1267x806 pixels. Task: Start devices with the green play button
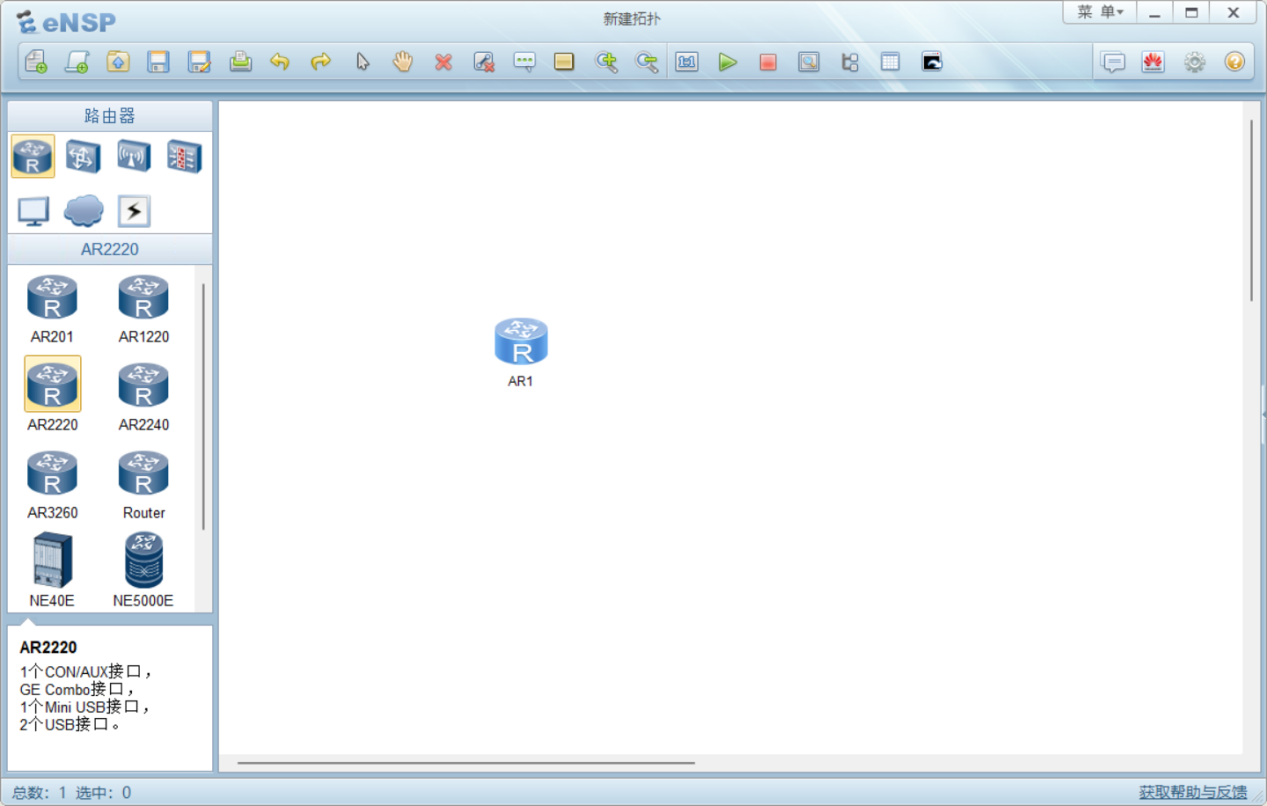point(727,62)
